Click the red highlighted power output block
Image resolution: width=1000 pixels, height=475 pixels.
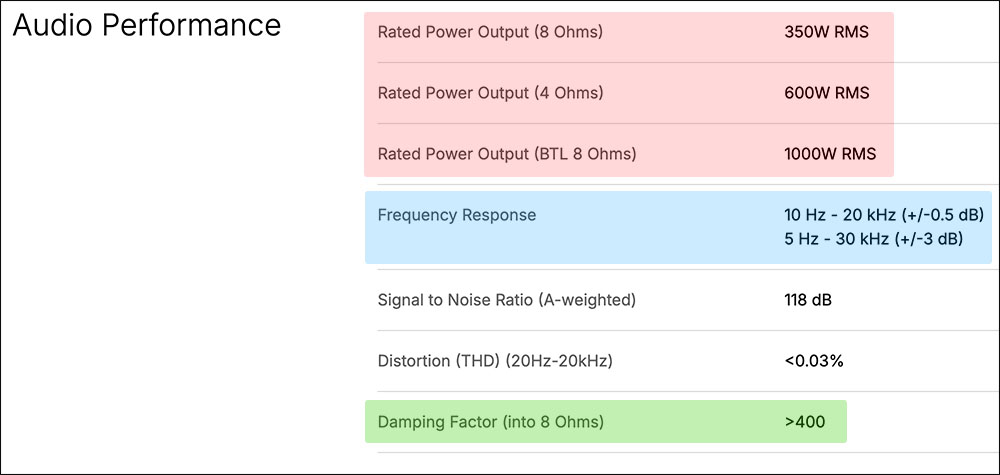(629, 94)
